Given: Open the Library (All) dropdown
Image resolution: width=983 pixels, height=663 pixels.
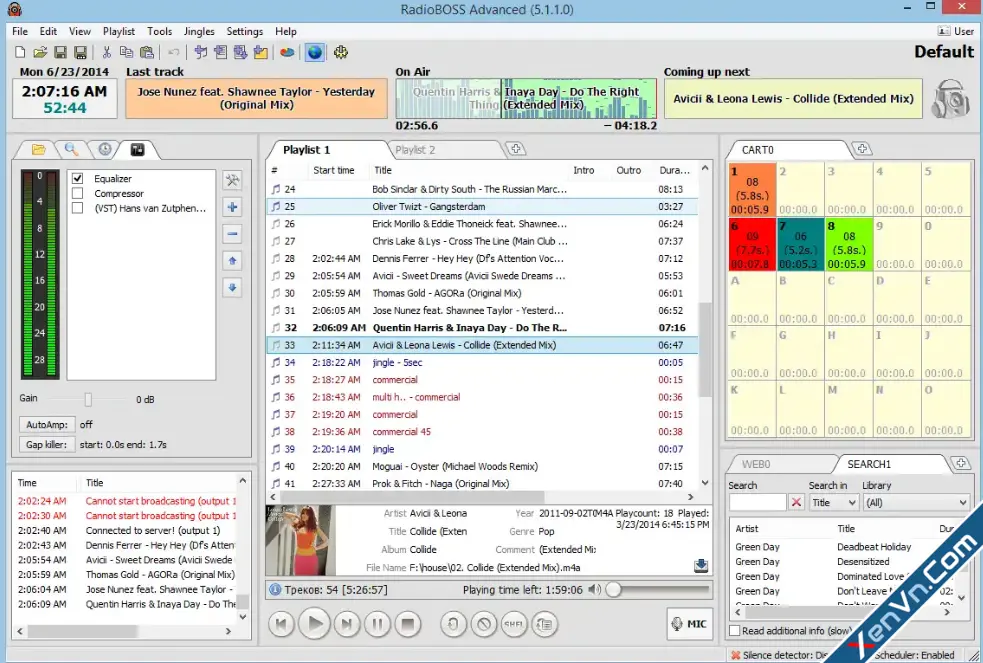Looking at the screenshot, I should (x=916, y=503).
